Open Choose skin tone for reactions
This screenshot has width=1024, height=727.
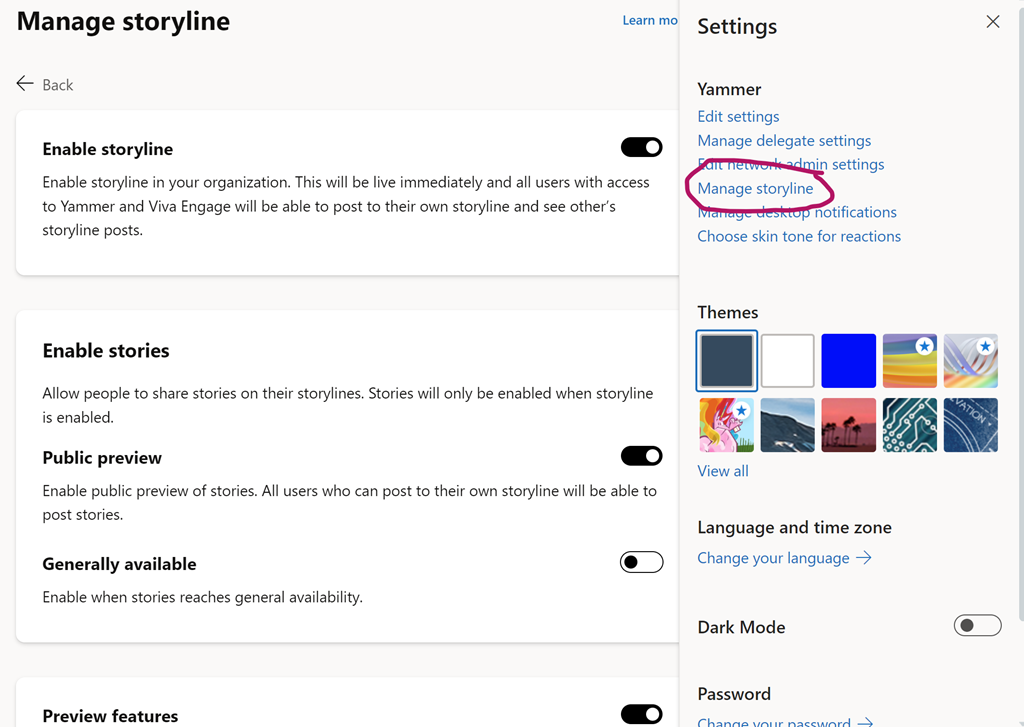799,236
